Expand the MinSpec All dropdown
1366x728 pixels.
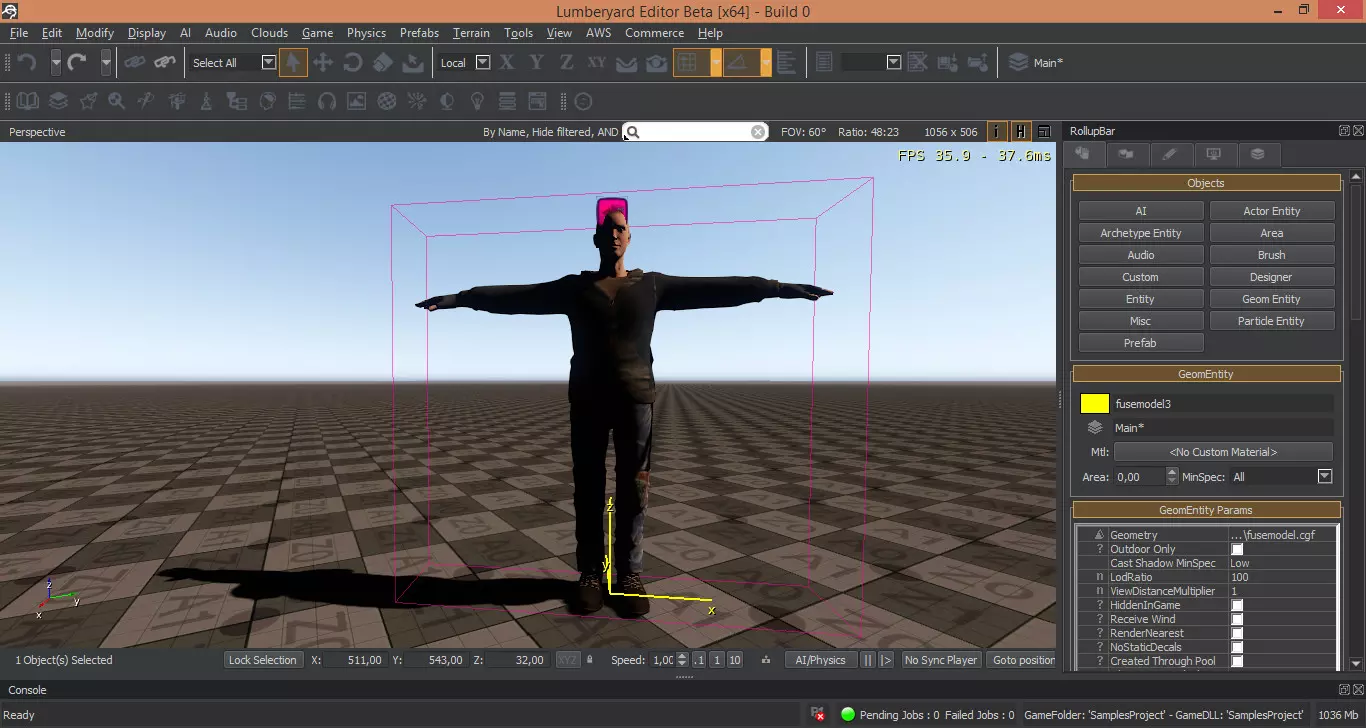[1325, 477]
